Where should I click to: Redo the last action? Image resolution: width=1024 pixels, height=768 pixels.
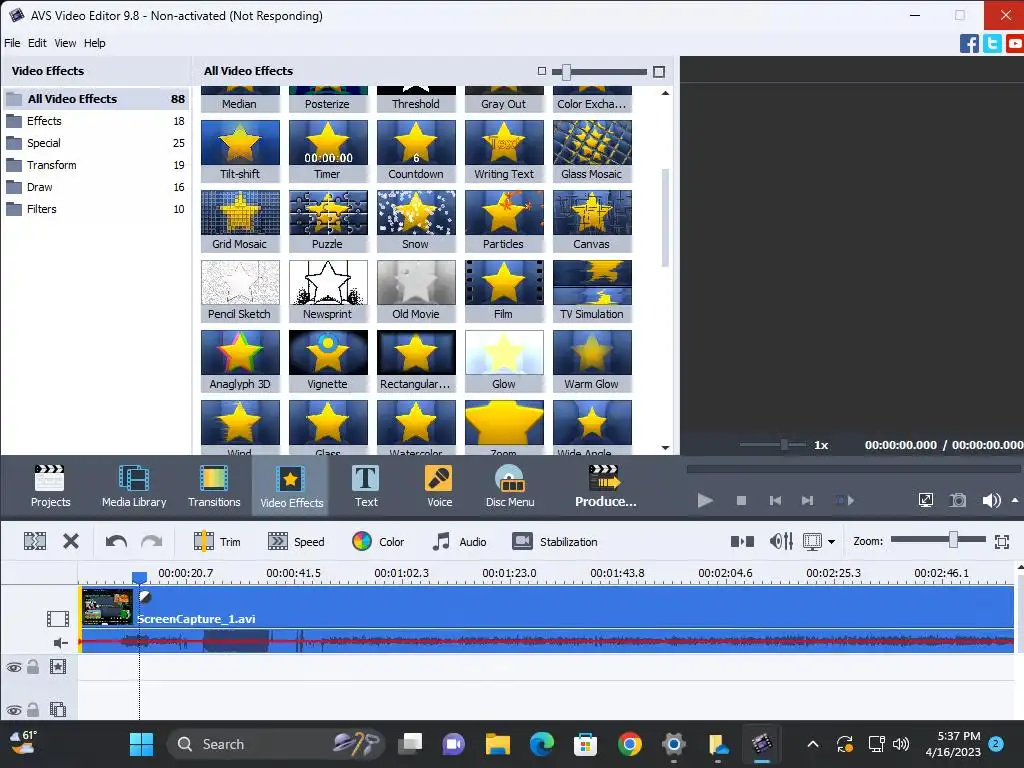tap(152, 541)
